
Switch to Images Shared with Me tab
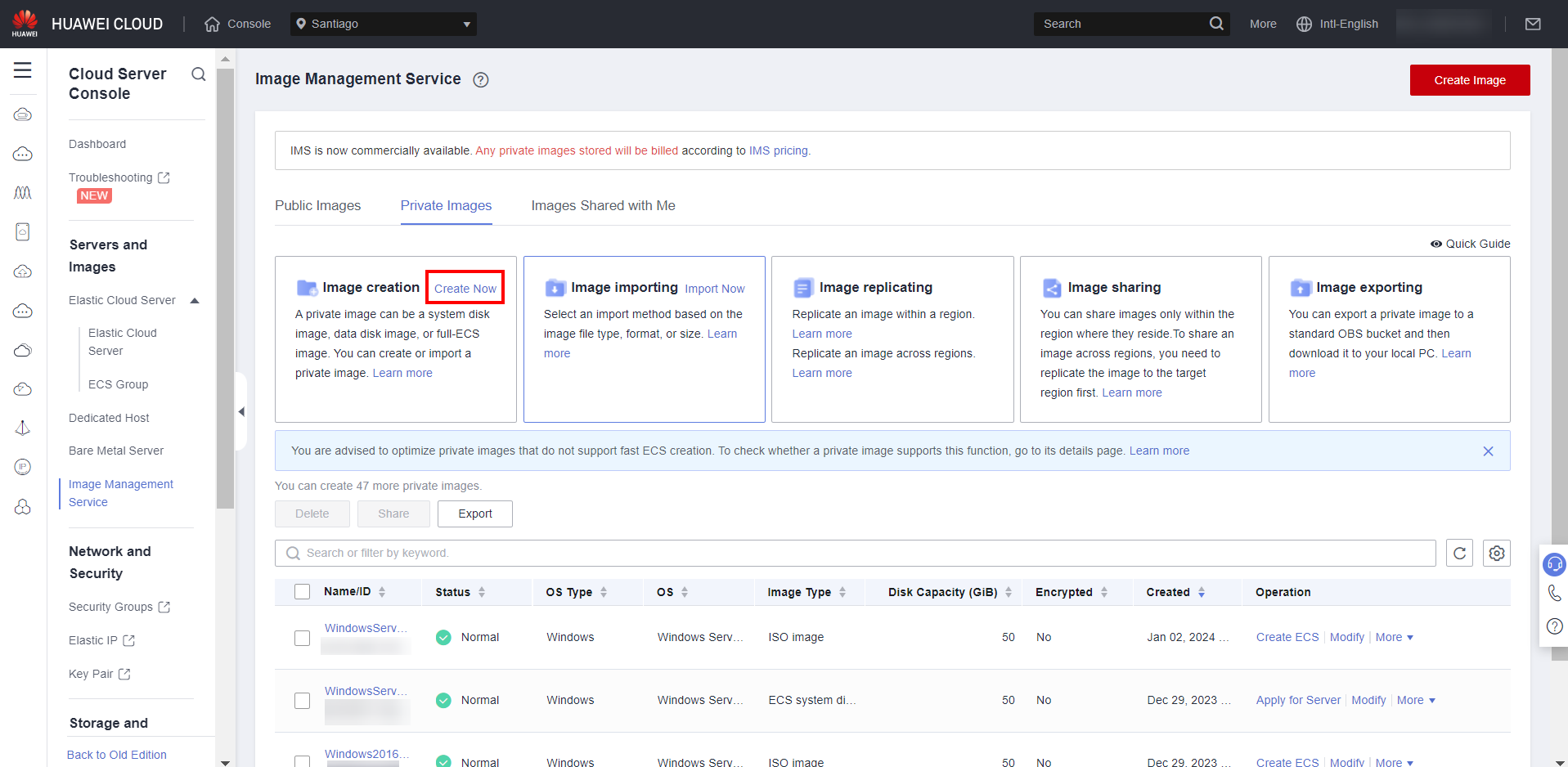(603, 206)
